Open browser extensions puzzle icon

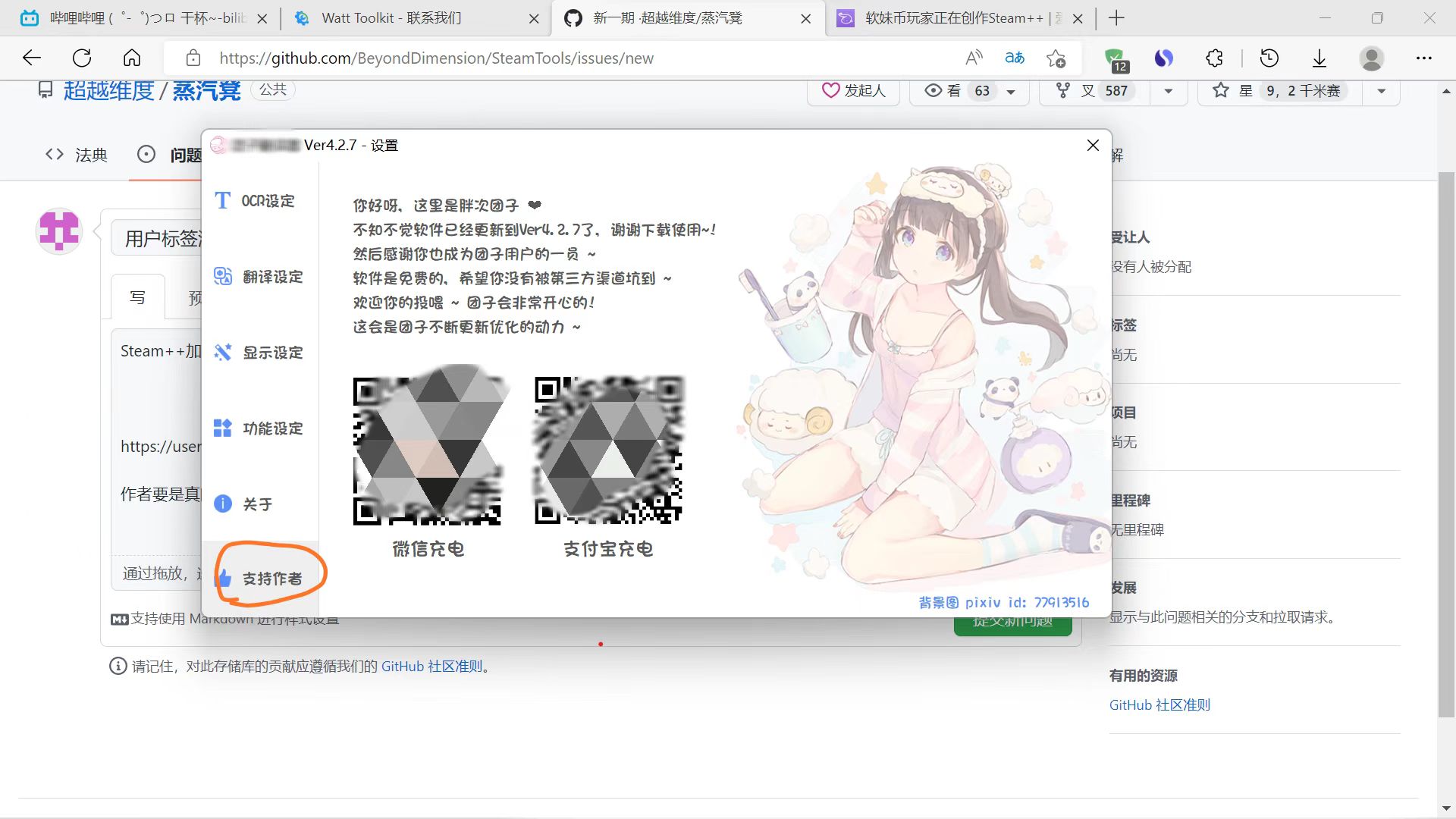click(x=1215, y=58)
